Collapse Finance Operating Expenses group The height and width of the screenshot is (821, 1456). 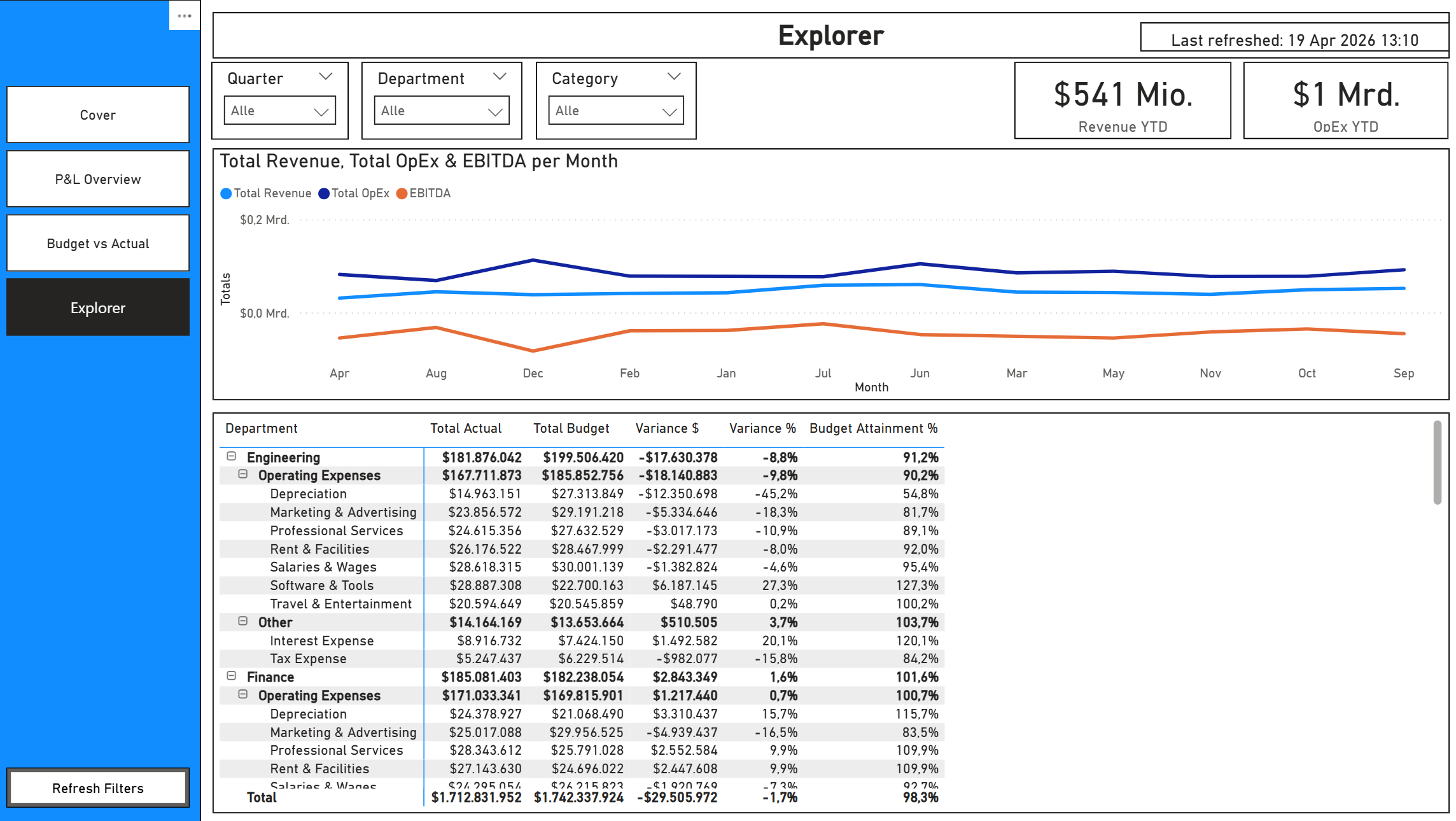click(243, 694)
